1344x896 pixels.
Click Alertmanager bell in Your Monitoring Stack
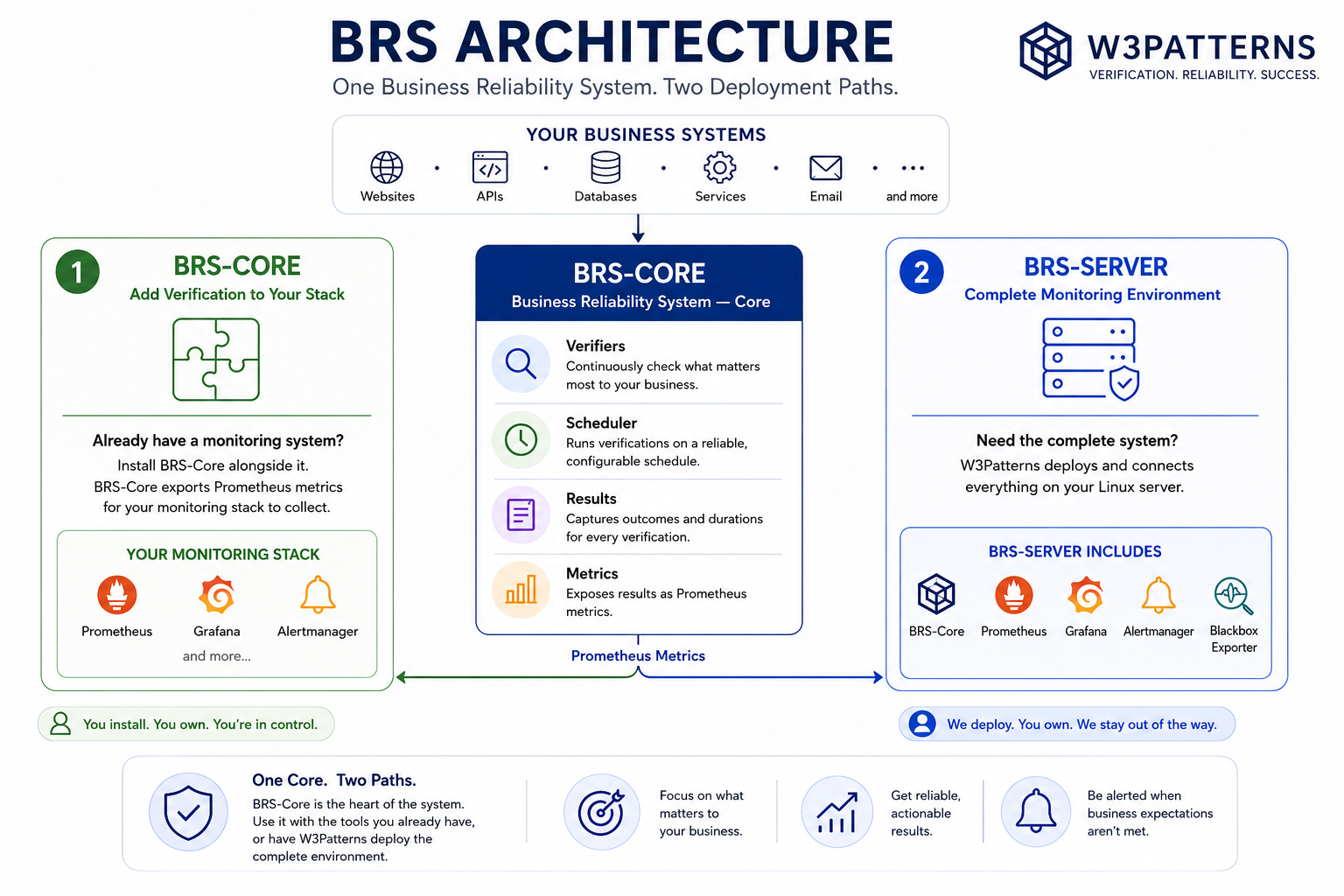tap(318, 595)
